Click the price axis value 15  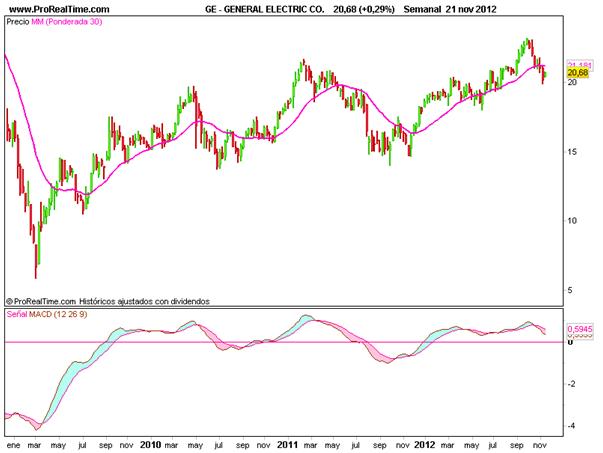pyautogui.click(x=572, y=152)
